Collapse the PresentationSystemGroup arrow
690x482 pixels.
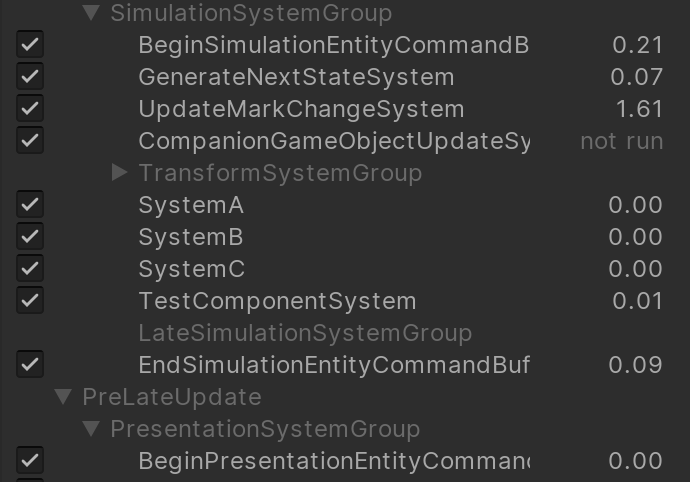92,429
